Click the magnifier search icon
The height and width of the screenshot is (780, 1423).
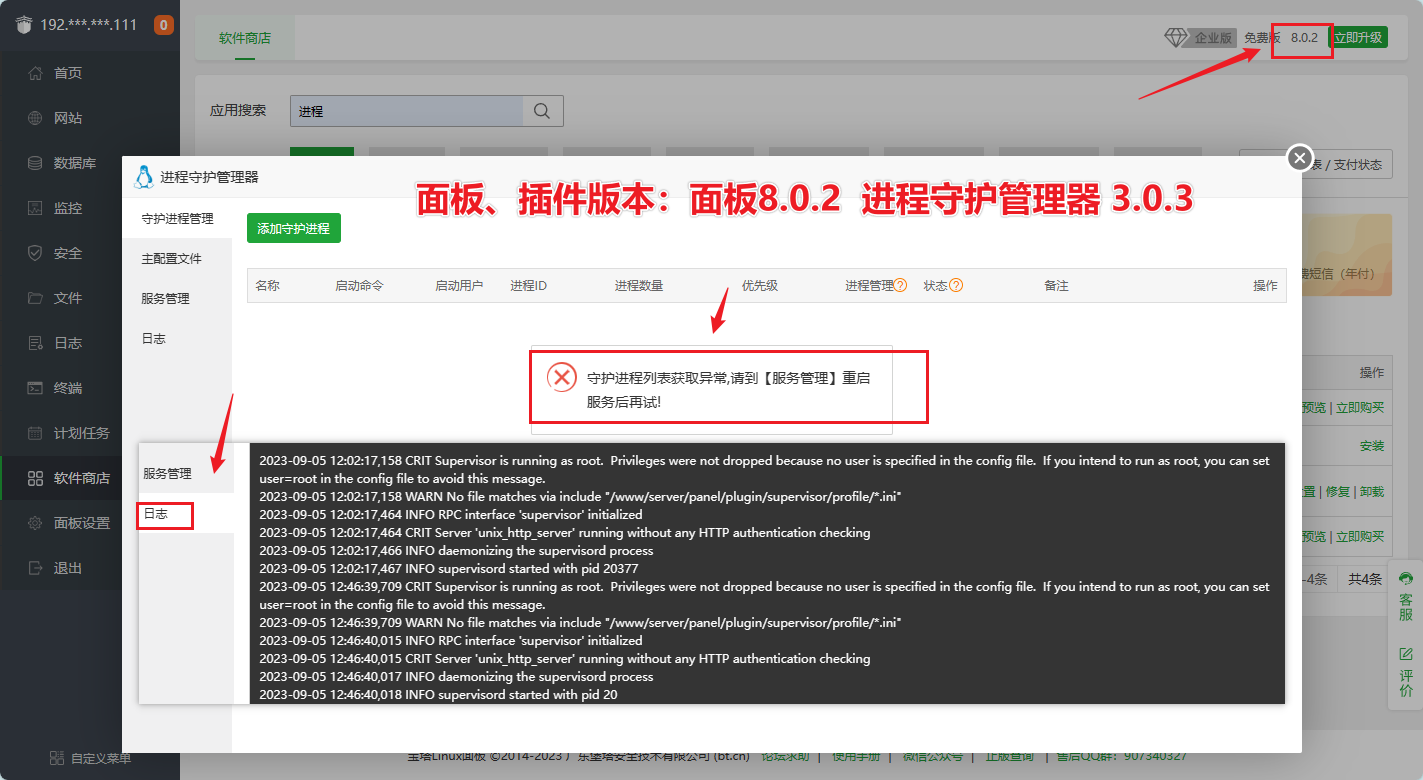[x=542, y=111]
